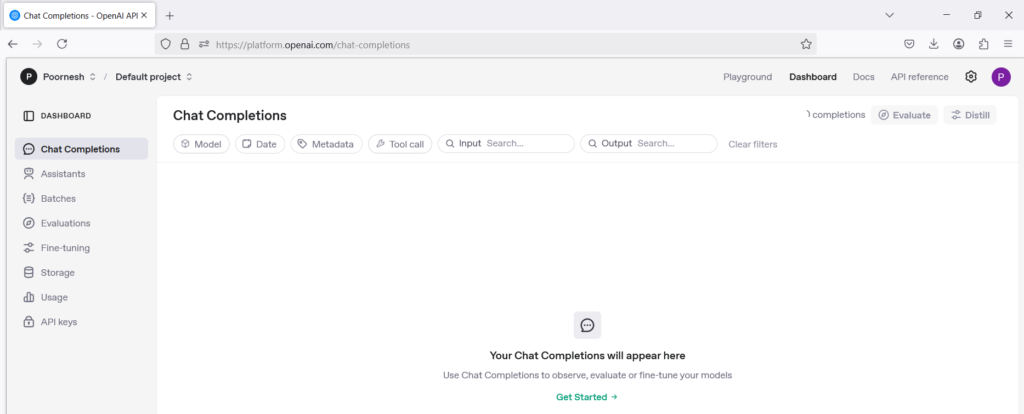This screenshot has height=414, width=1024.
Task: Open the Firefox account icon
Action: (x=959, y=44)
